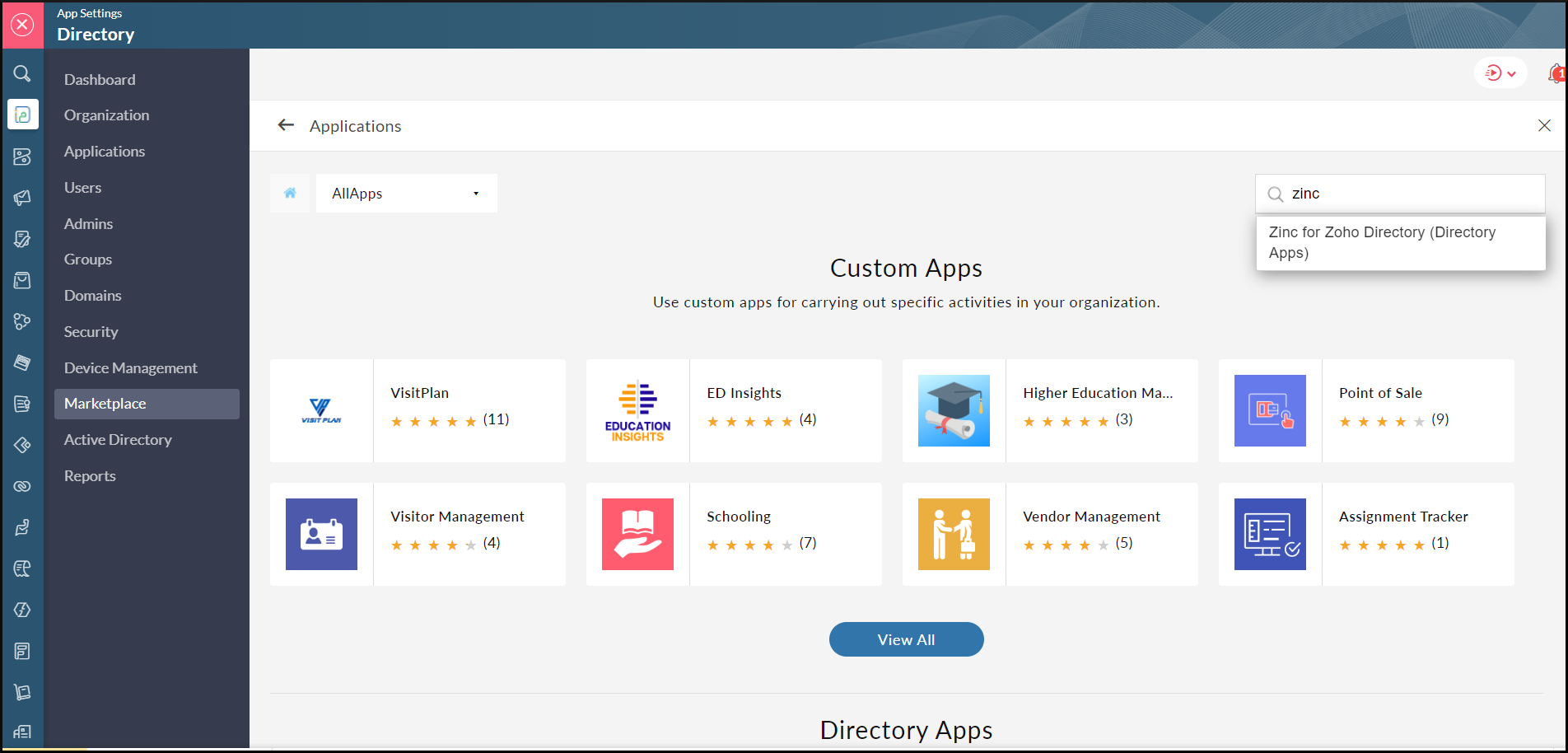Click the Vendor Management app icon
The image size is (1568, 753).
953,534
